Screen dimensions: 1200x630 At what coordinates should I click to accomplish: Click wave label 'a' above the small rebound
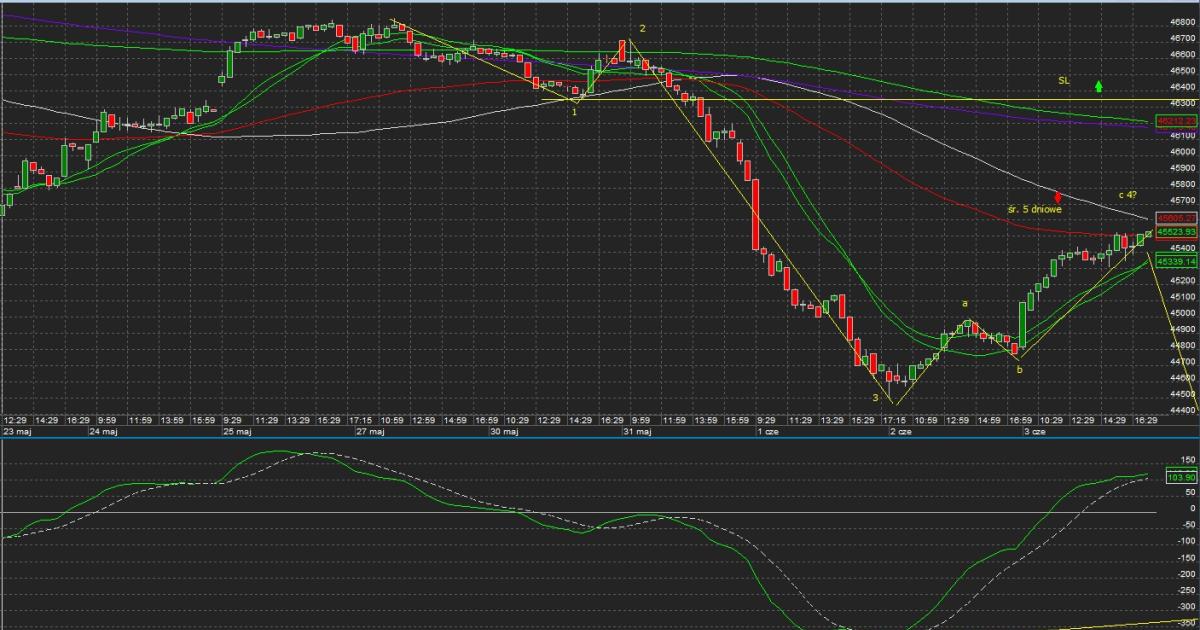[964, 302]
